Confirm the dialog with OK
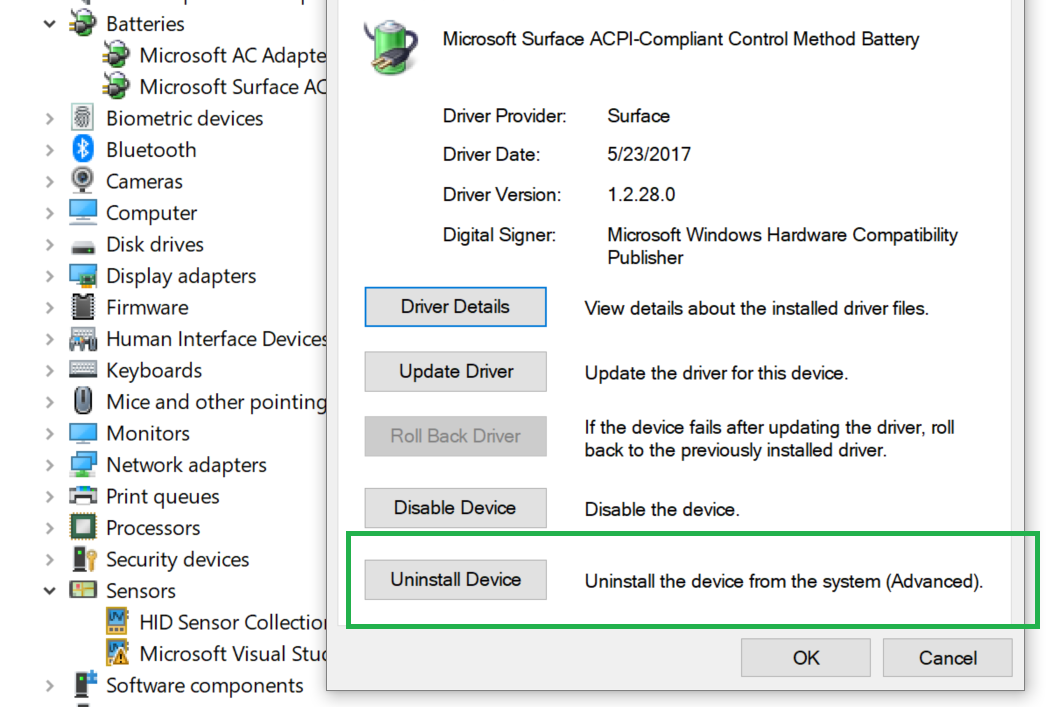This screenshot has height=707, width=1053. 806,657
